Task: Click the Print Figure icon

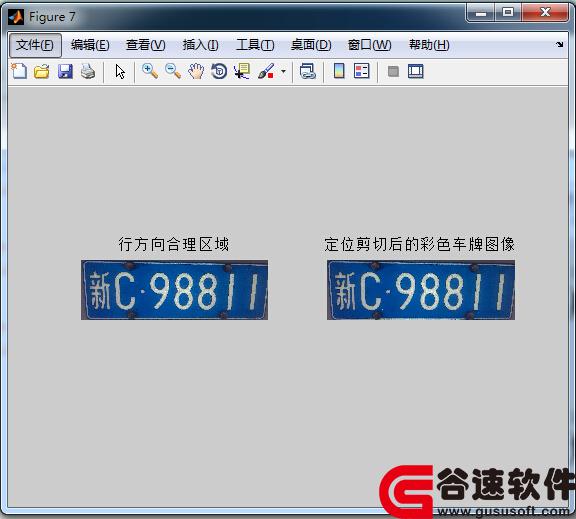Action: (88, 71)
